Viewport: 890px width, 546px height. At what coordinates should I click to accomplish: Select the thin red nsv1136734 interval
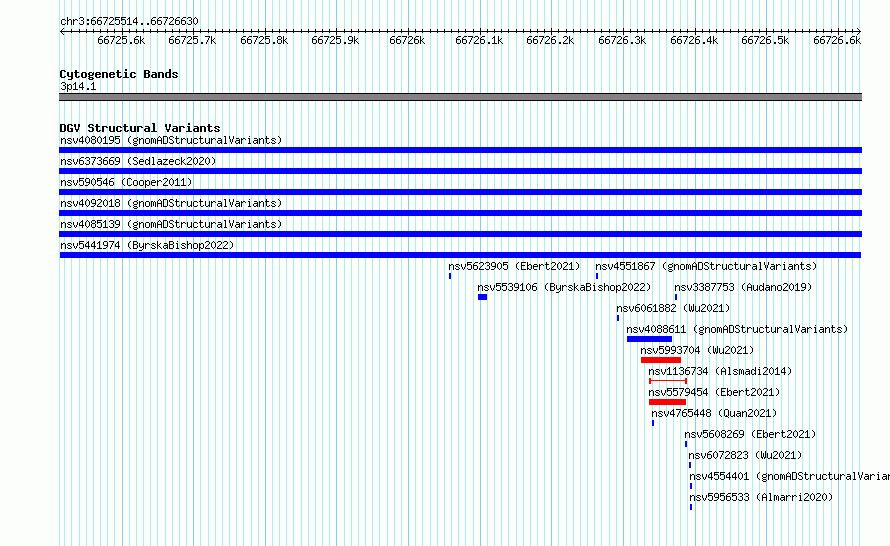[x=668, y=381]
